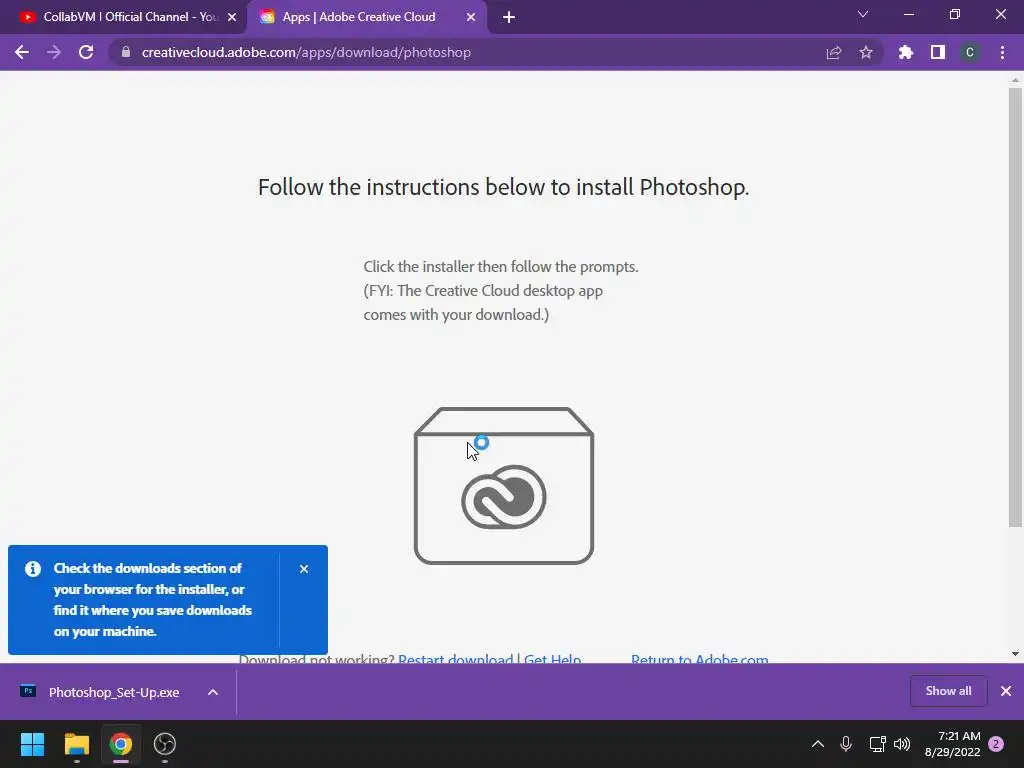1024x768 pixels.
Task: Click text 'Click the installer then follow the prompts.'
Action: 501,266
